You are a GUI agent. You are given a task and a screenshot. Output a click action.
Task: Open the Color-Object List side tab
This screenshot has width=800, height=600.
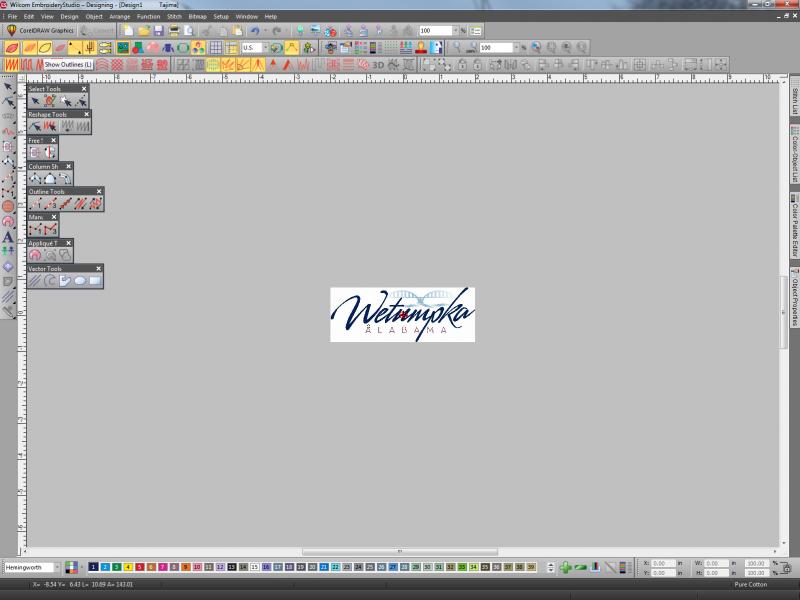pyautogui.click(x=795, y=156)
